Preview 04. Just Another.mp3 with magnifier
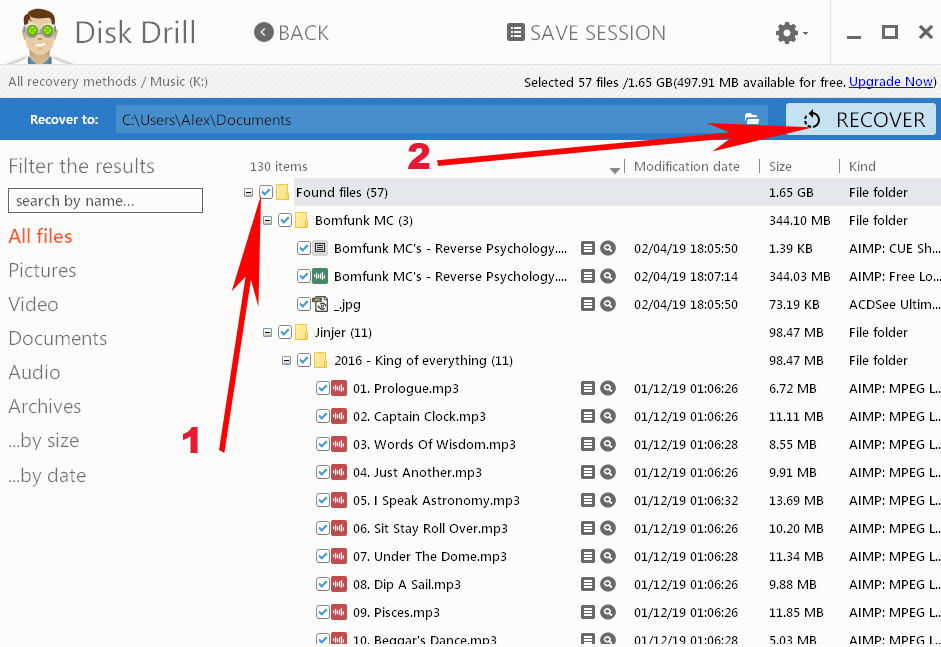941x647 pixels. pos(608,472)
